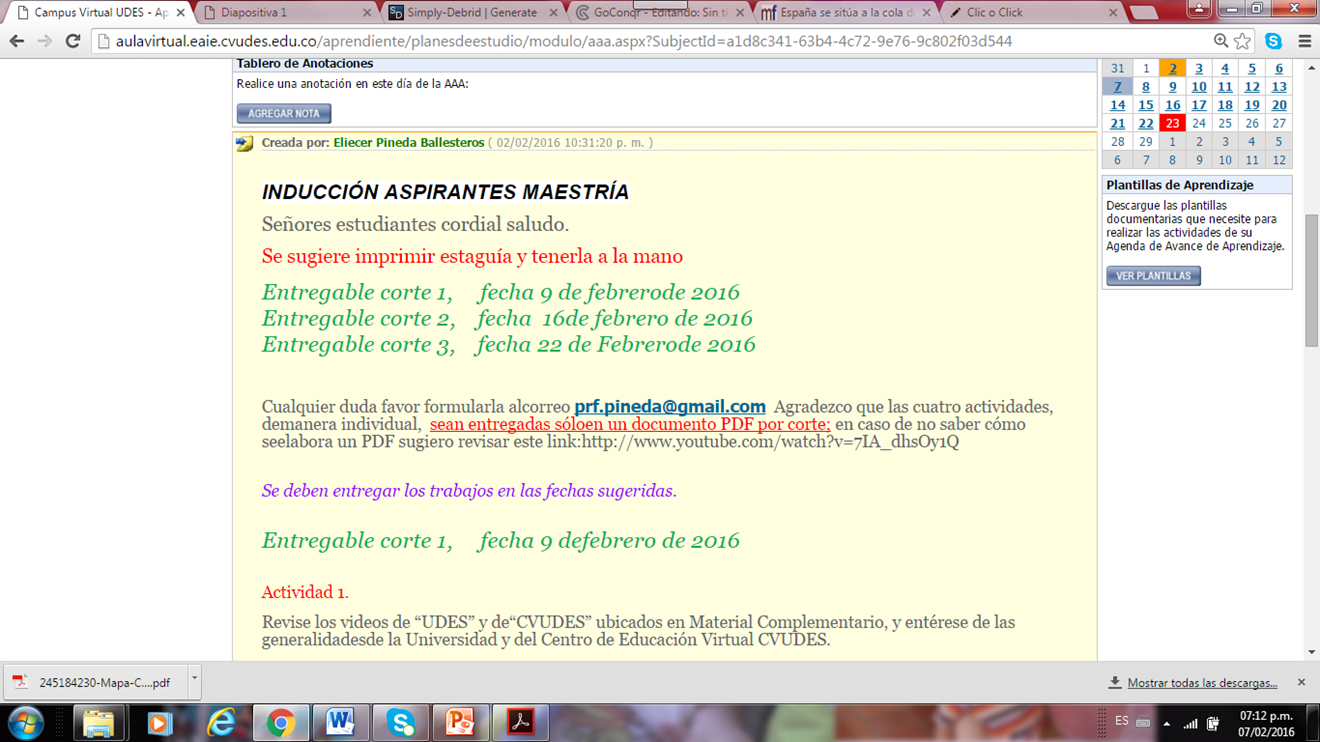The width and height of the screenshot is (1320, 742).
Task: Open PowerPoint from the taskbar
Action: coord(460,722)
